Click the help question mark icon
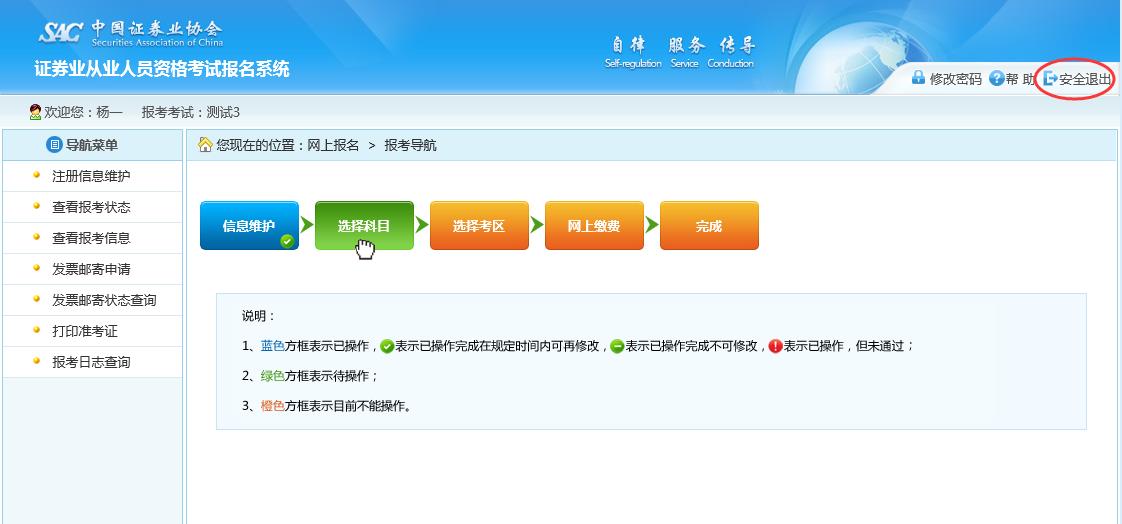Screen dimensions: 1122x524 click(996, 79)
